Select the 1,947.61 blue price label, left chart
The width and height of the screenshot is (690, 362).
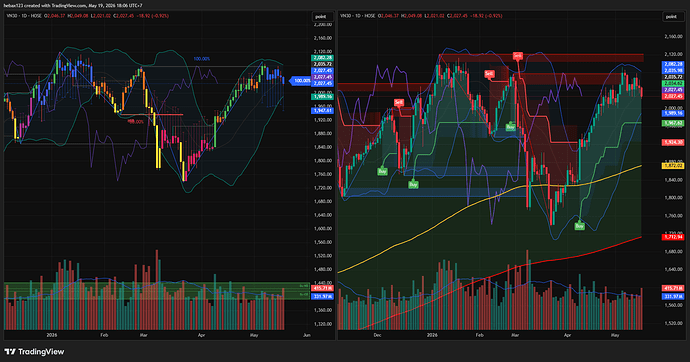323,110
